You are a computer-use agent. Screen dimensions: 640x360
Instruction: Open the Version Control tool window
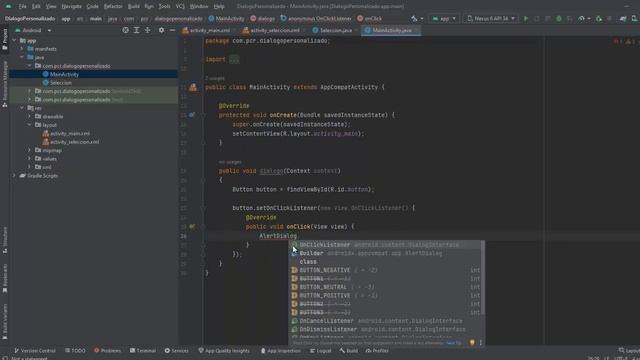point(35,351)
